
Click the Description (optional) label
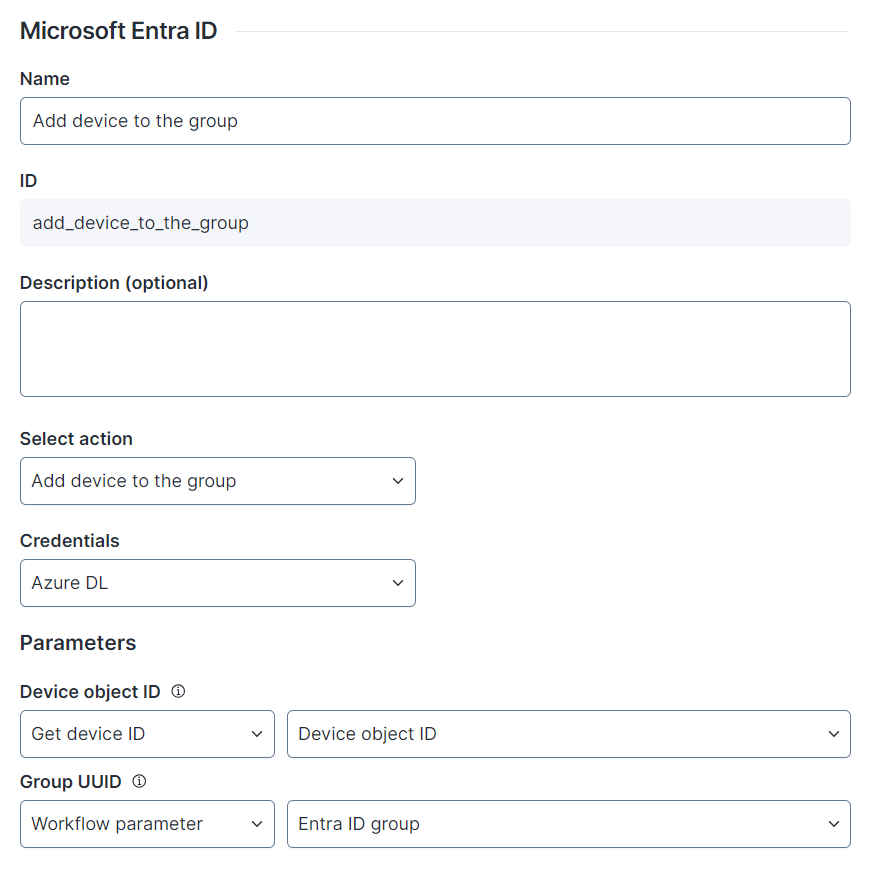(114, 283)
